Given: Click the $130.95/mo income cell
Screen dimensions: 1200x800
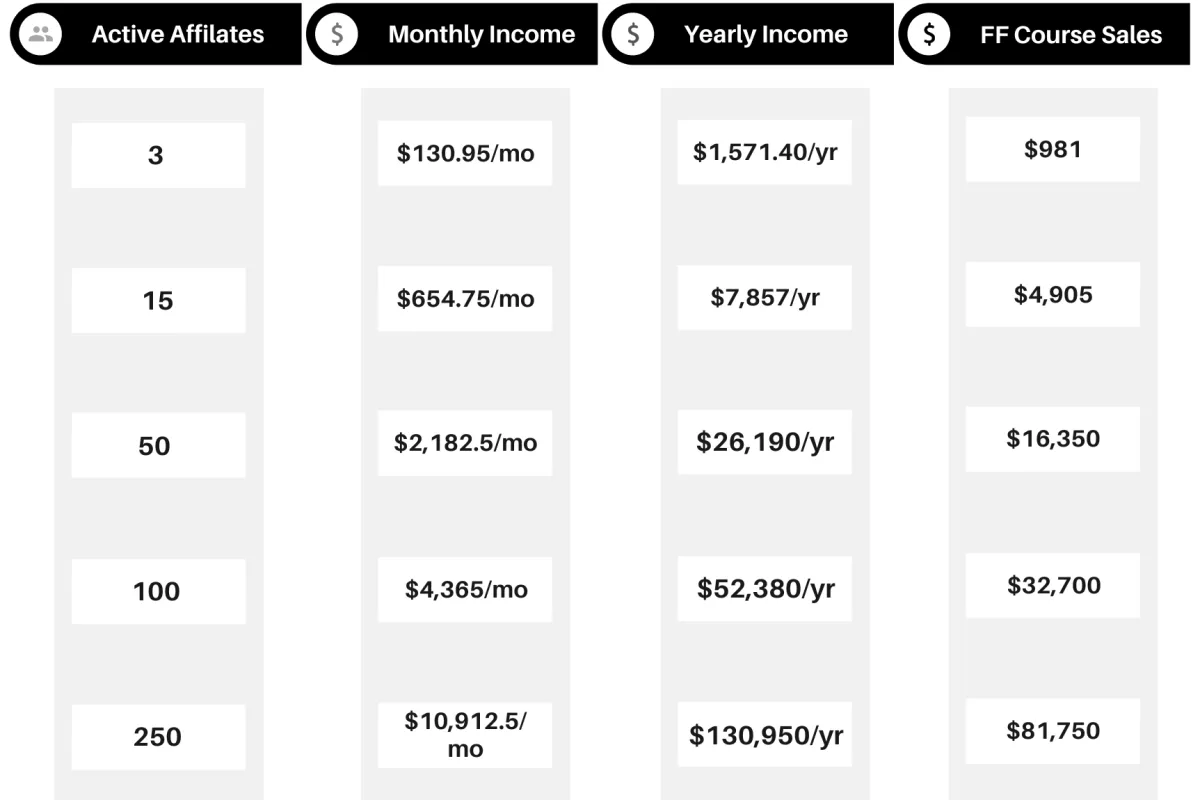Looking at the screenshot, I should pos(465,153).
